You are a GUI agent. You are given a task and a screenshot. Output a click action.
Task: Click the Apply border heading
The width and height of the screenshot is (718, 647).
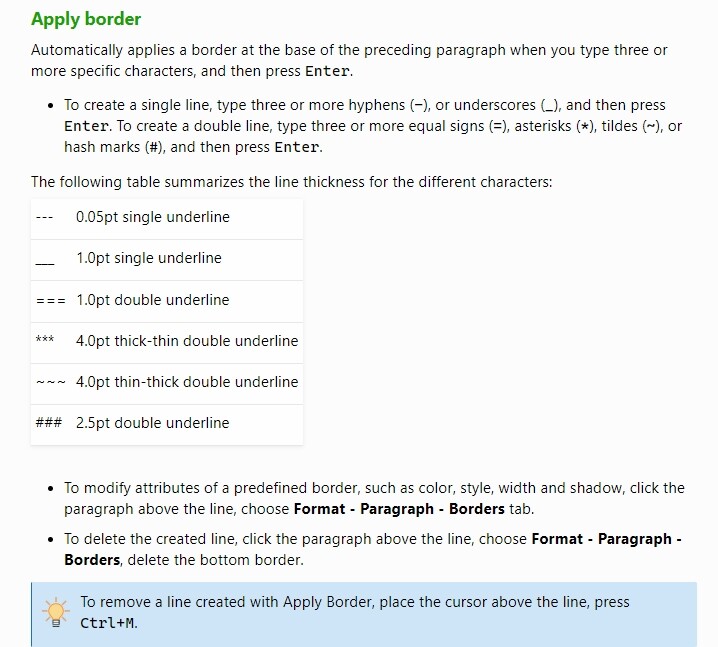tap(86, 19)
